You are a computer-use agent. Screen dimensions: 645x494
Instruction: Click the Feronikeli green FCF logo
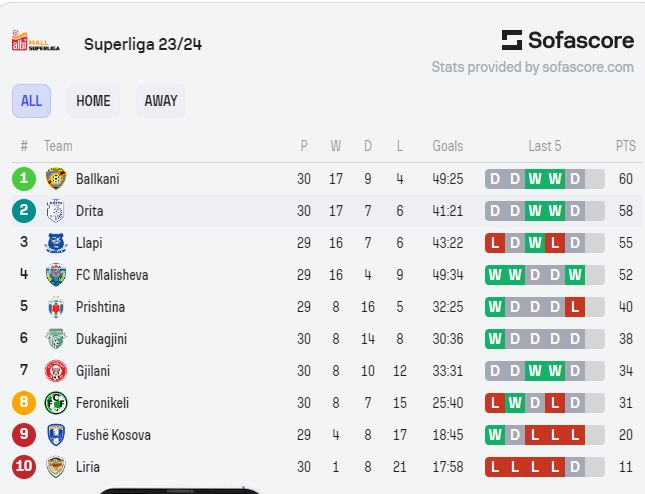56,403
